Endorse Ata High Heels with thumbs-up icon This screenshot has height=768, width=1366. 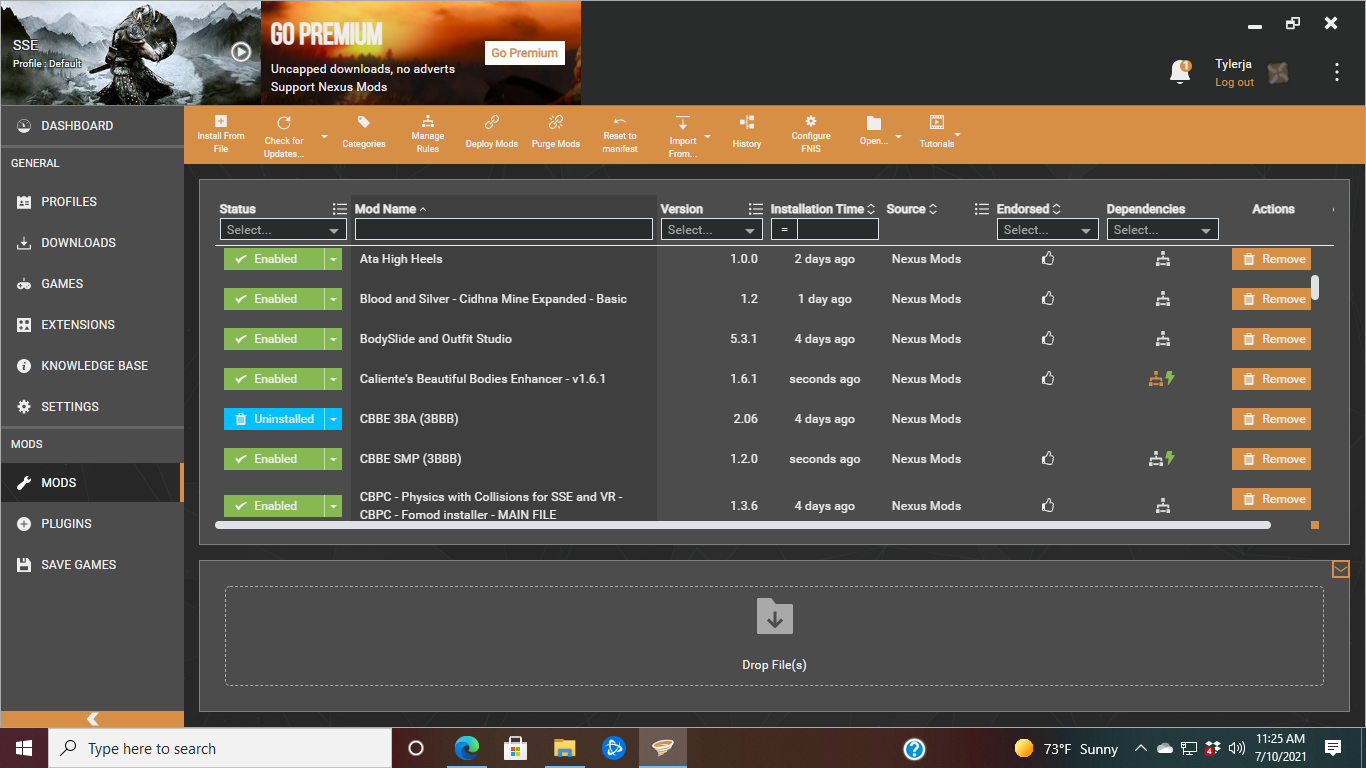(1048, 259)
